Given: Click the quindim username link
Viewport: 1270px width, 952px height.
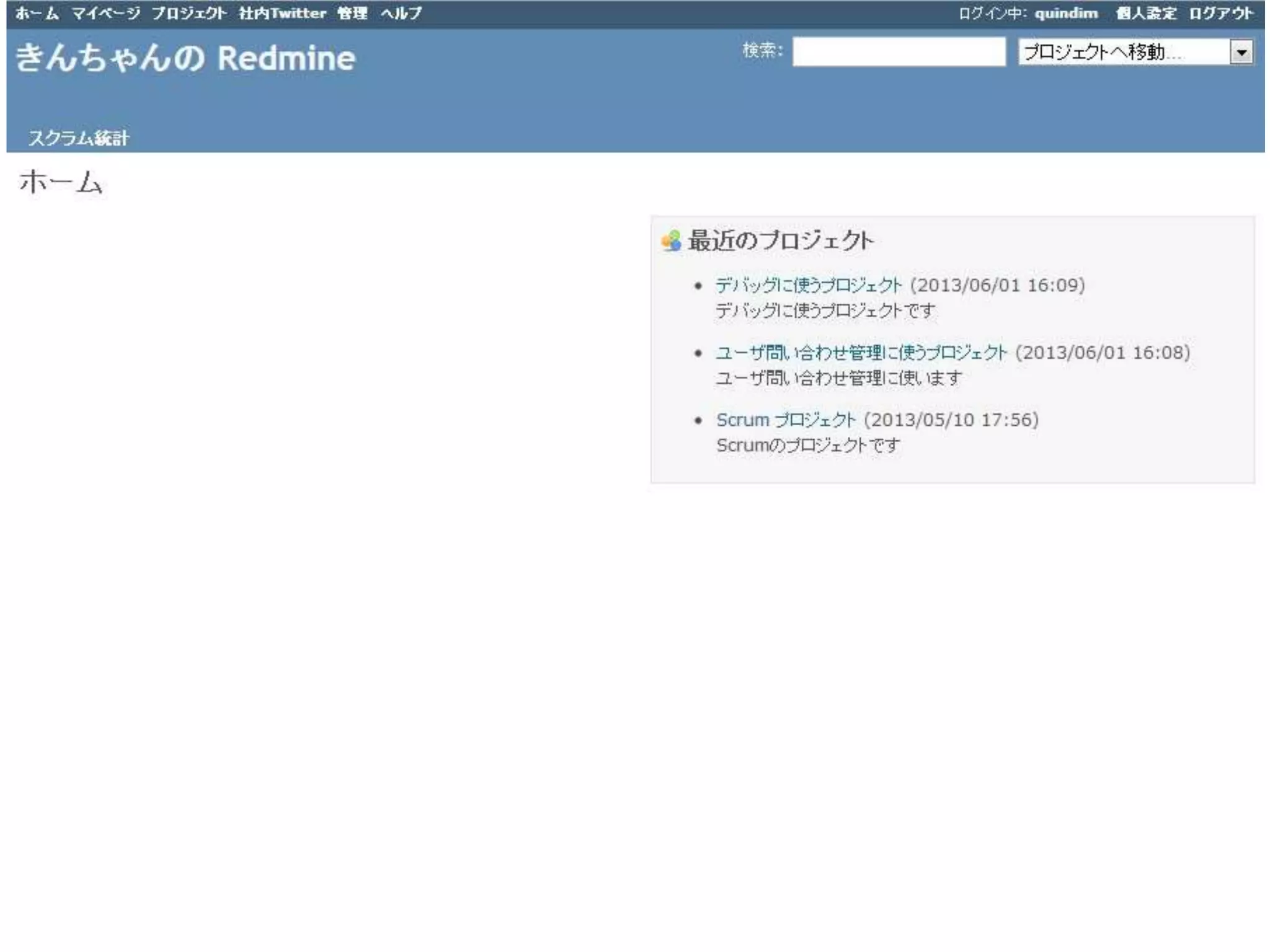Looking at the screenshot, I should point(1066,13).
